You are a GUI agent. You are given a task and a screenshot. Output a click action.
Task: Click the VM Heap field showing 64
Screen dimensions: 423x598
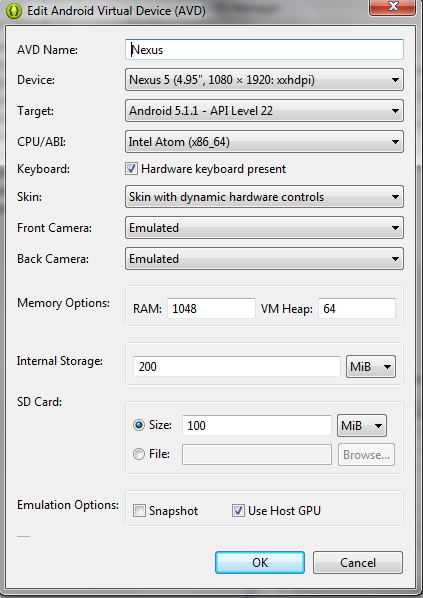coord(357,308)
